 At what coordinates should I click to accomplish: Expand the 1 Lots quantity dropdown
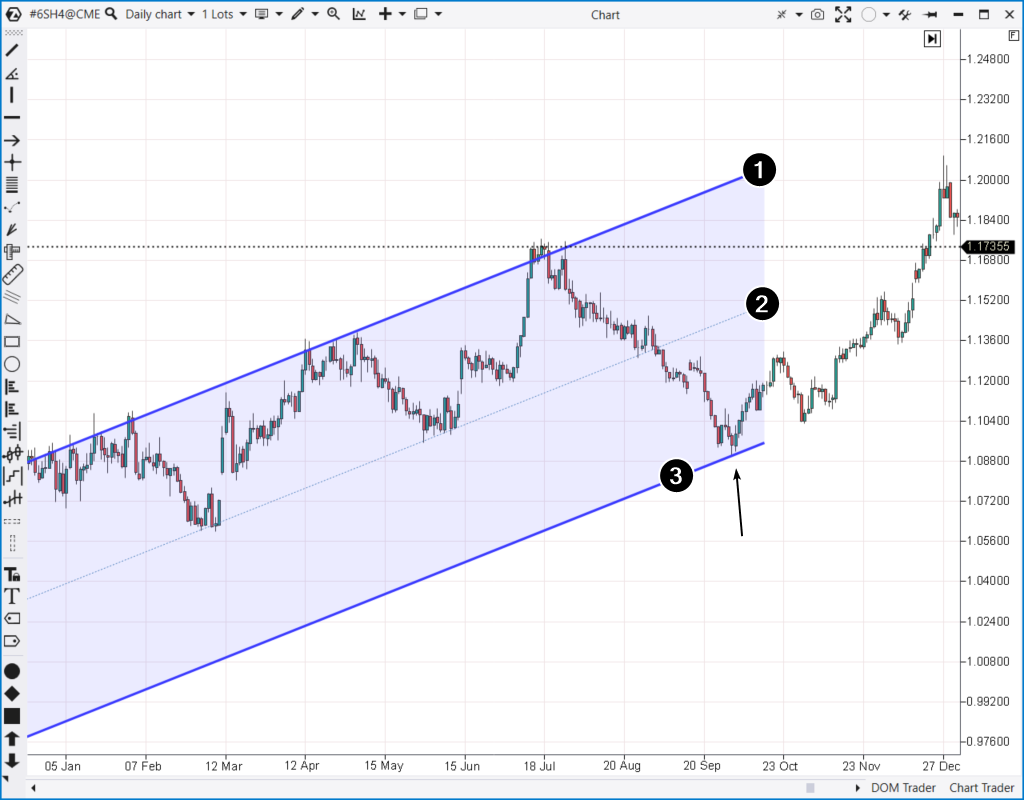coord(242,14)
